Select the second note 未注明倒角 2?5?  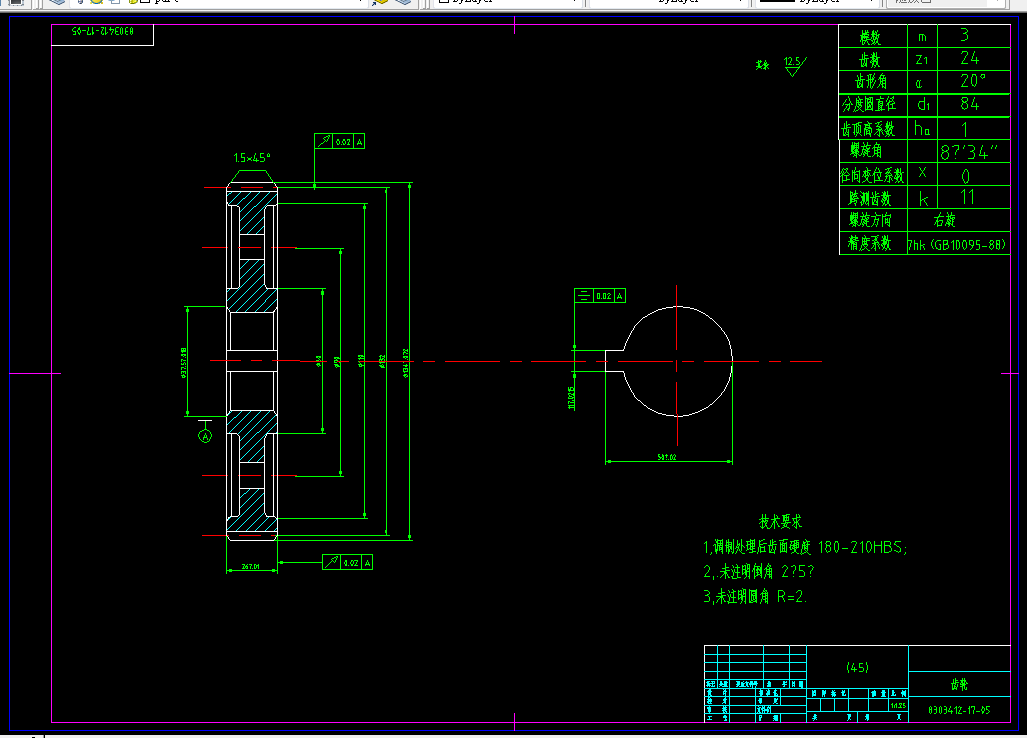click(758, 572)
